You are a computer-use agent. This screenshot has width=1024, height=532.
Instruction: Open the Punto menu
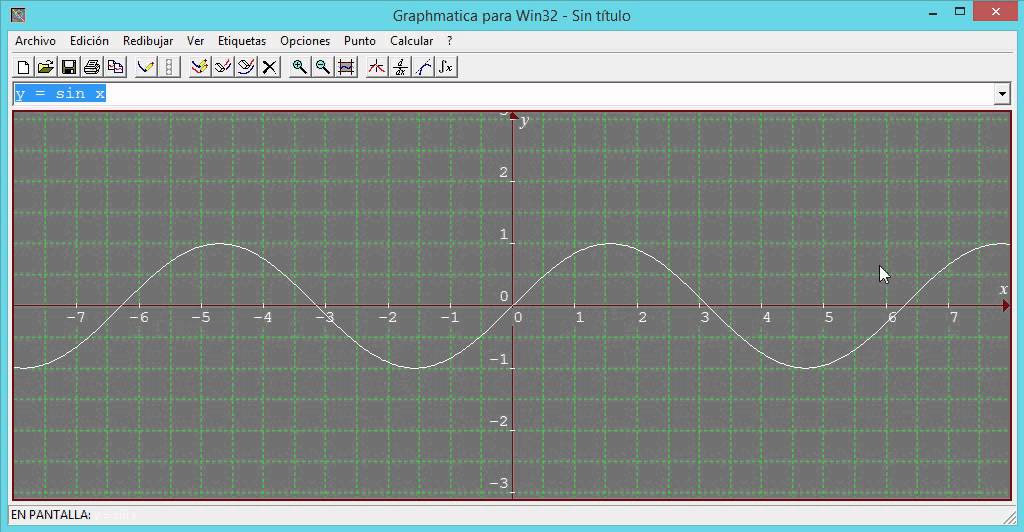click(360, 40)
